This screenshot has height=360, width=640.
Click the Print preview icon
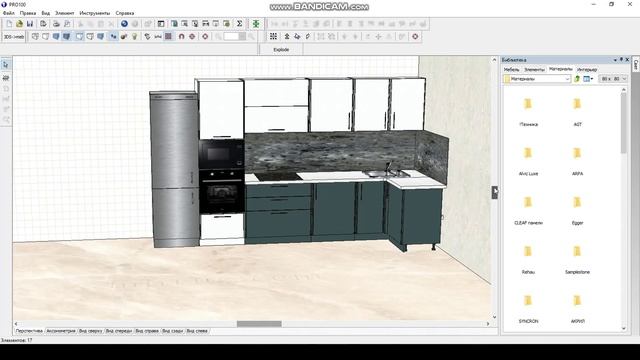67,24
